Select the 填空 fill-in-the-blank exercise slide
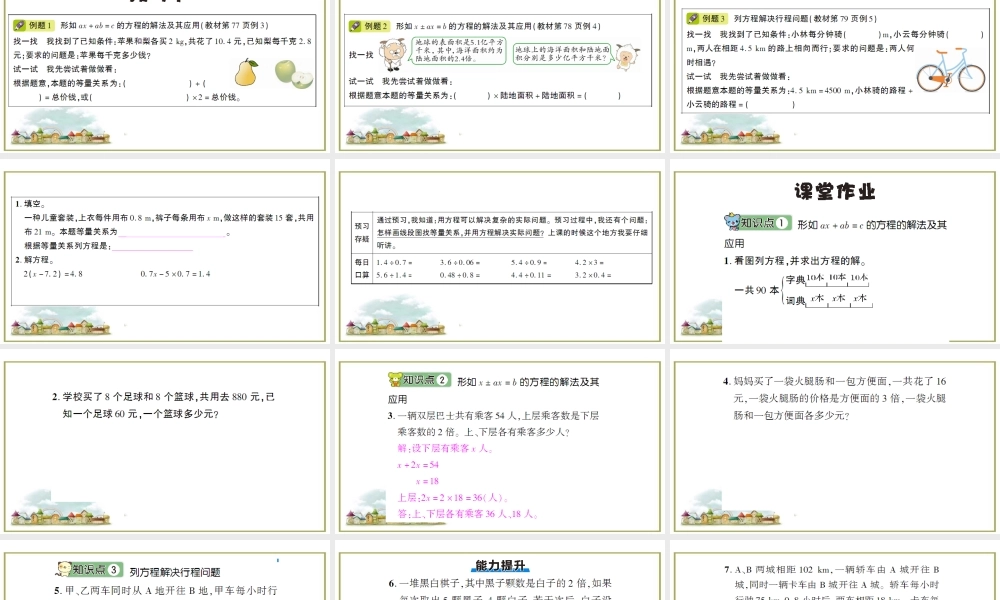Image resolution: width=1000 pixels, height=600 pixels. coord(166,255)
